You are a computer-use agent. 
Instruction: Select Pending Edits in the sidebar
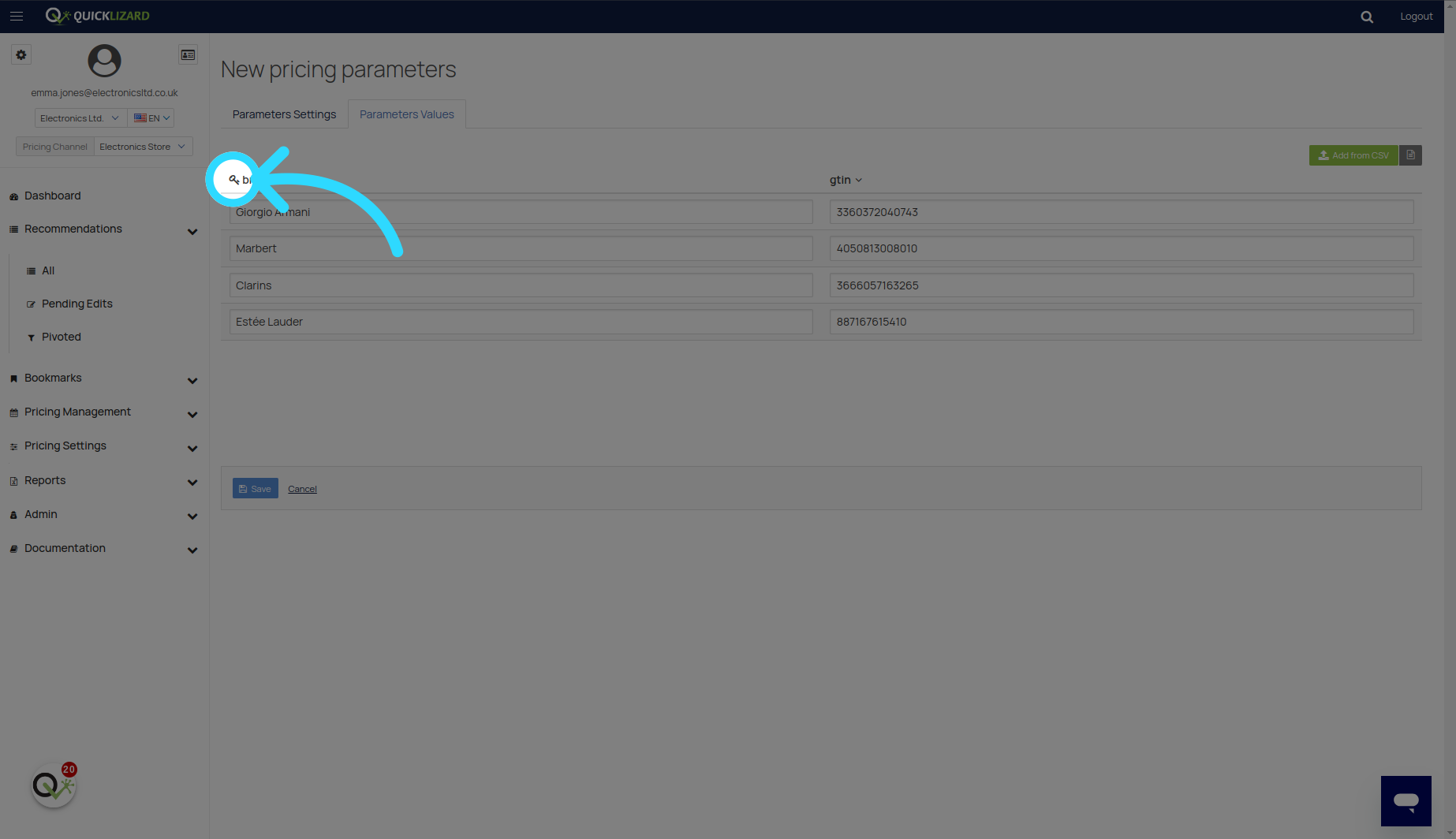click(x=76, y=304)
